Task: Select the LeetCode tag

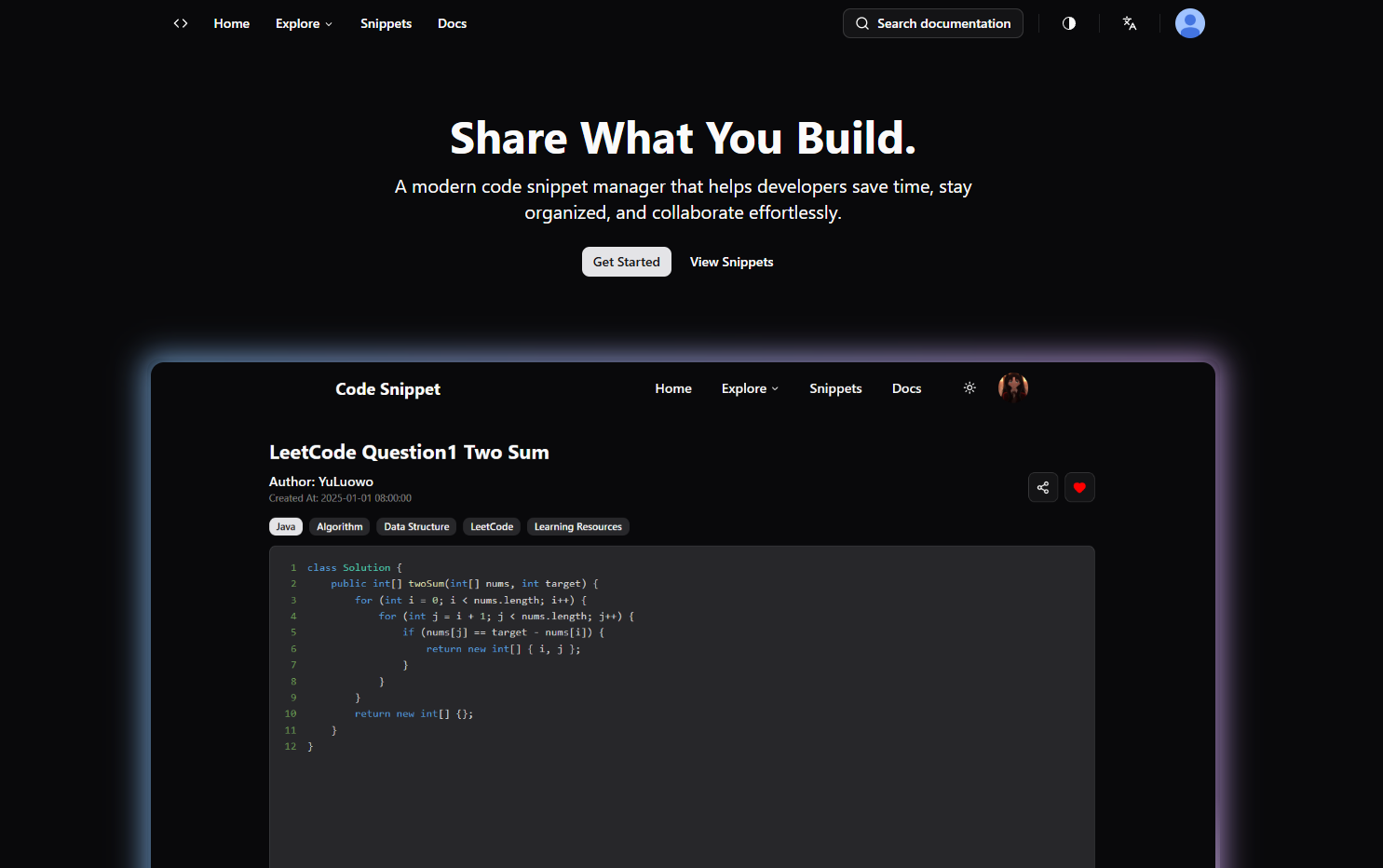Action: 492,527
